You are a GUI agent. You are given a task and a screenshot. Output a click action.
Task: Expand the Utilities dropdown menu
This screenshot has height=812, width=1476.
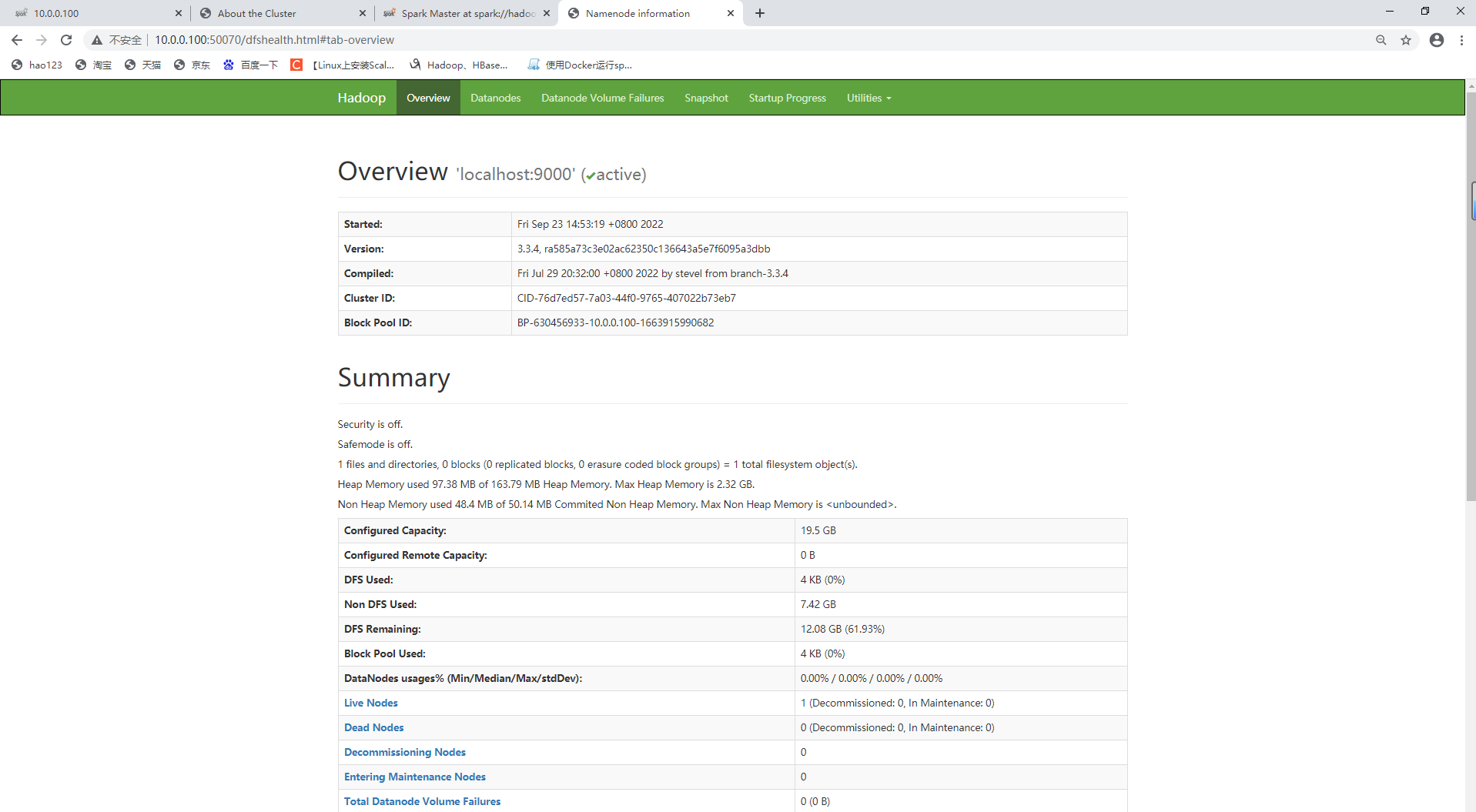pyautogui.click(x=869, y=98)
